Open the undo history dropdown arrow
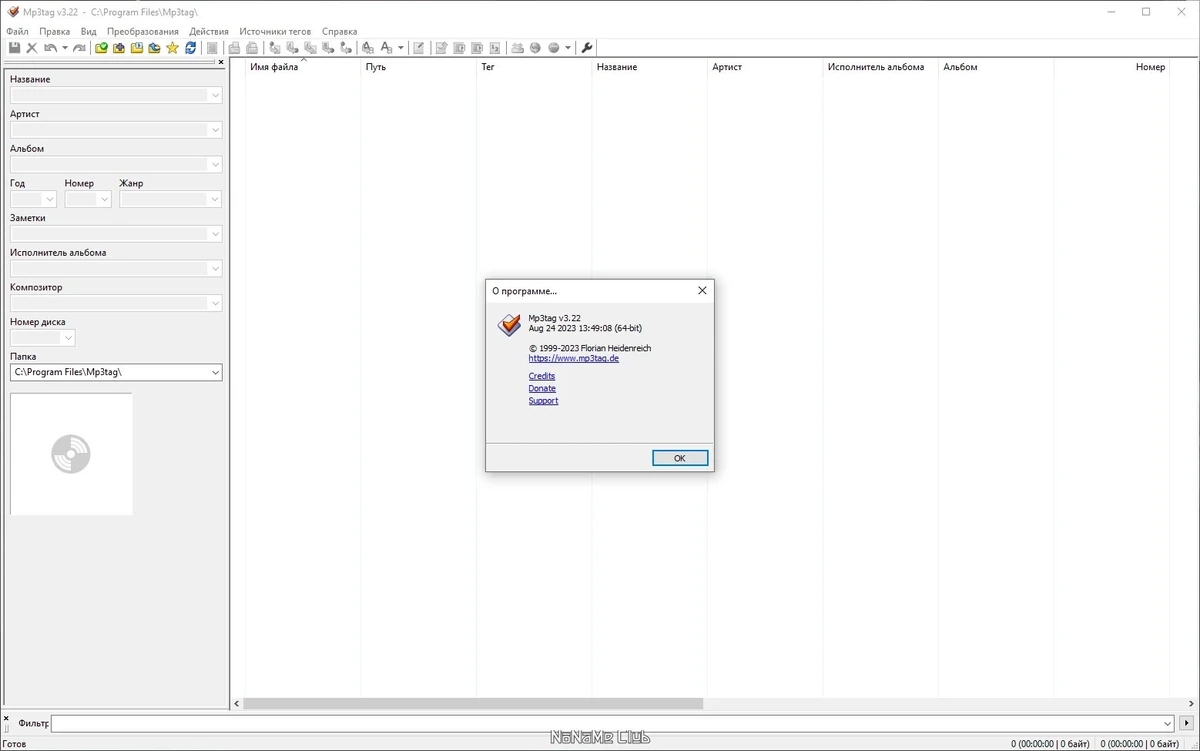The height and width of the screenshot is (751, 1200). (65, 48)
